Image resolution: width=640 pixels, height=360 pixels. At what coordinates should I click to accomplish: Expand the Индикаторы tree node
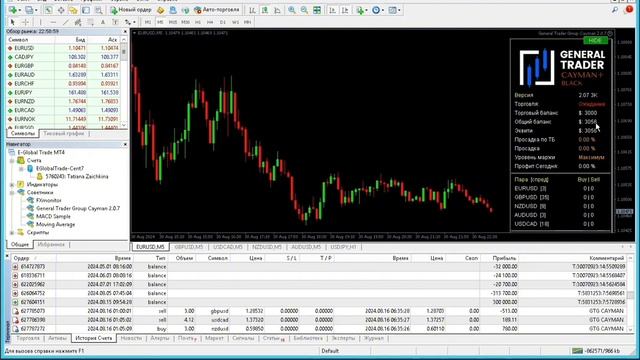click(12, 184)
